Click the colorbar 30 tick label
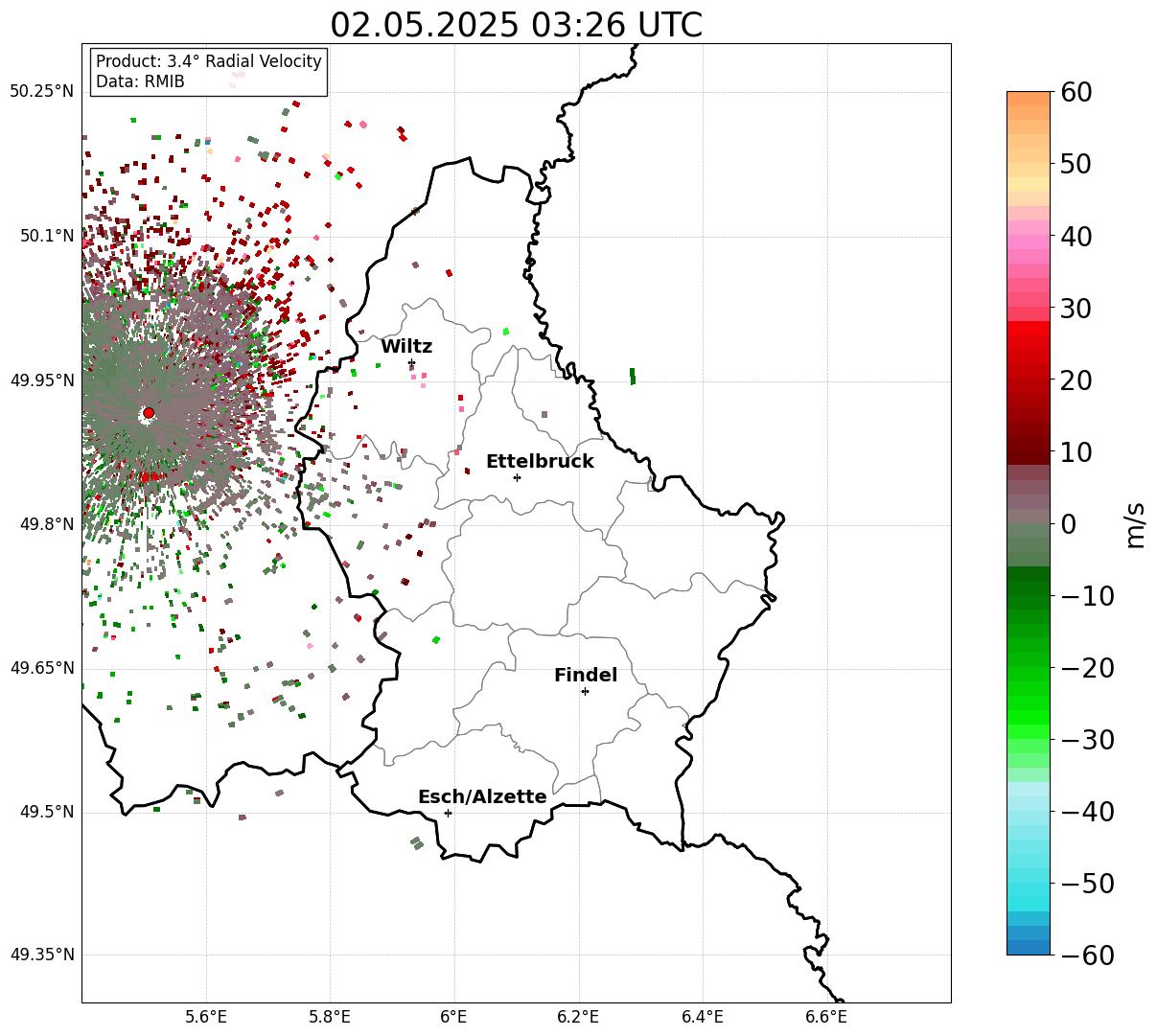Image resolution: width=1157 pixels, height=1036 pixels. pyautogui.click(x=1076, y=308)
